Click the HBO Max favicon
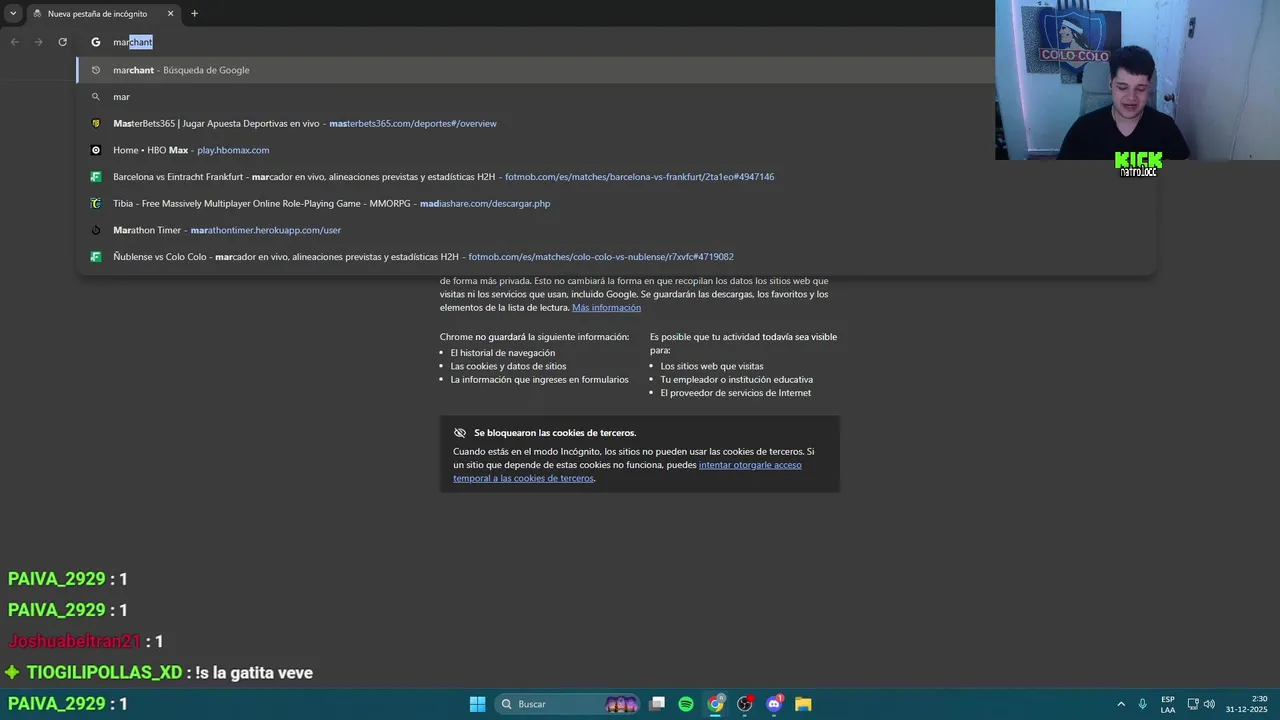This screenshot has width=1280, height=720. pos(96,150)
